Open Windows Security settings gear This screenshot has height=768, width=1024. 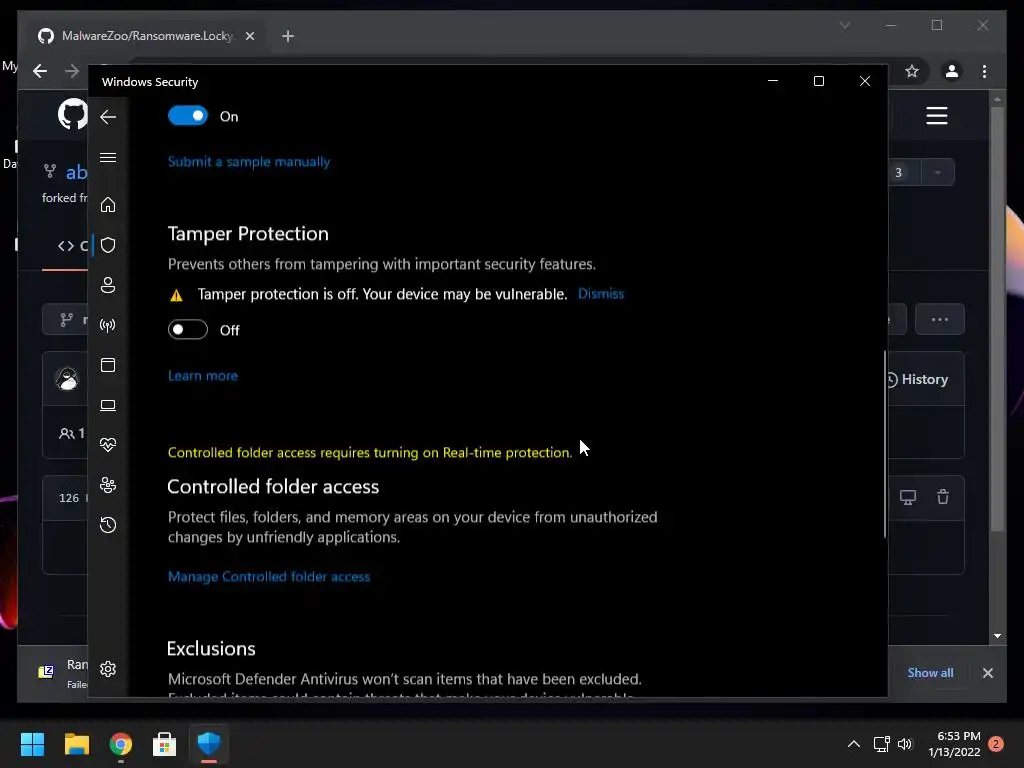[108, 669]
